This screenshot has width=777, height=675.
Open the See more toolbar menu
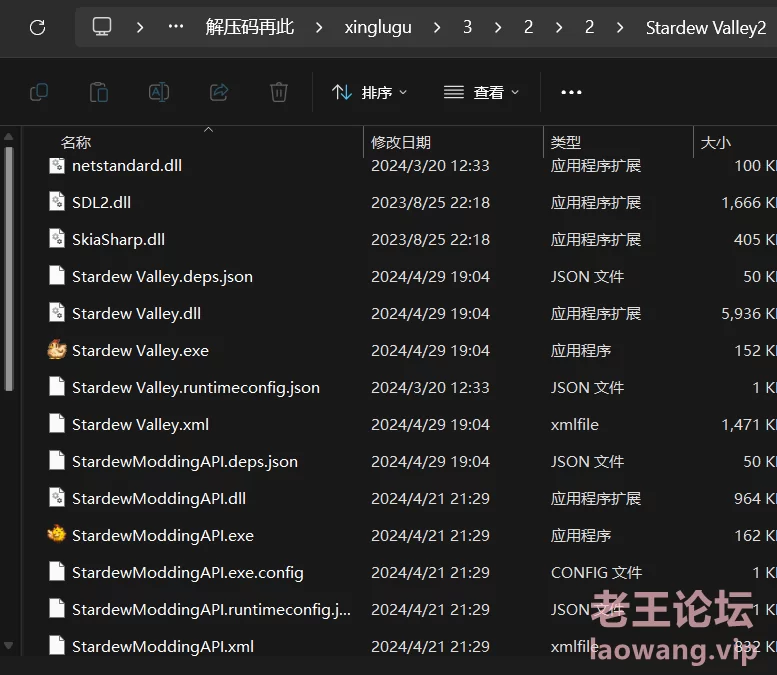pyautogui.click(x=571, y=92)
